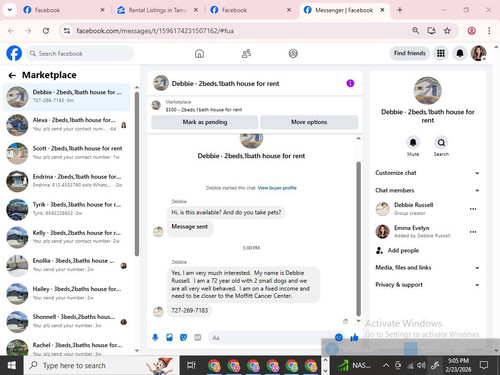This screenshot has height=375, width=500.
Task: Open emoji picker in message box
Action: click(x=339, y=337)
